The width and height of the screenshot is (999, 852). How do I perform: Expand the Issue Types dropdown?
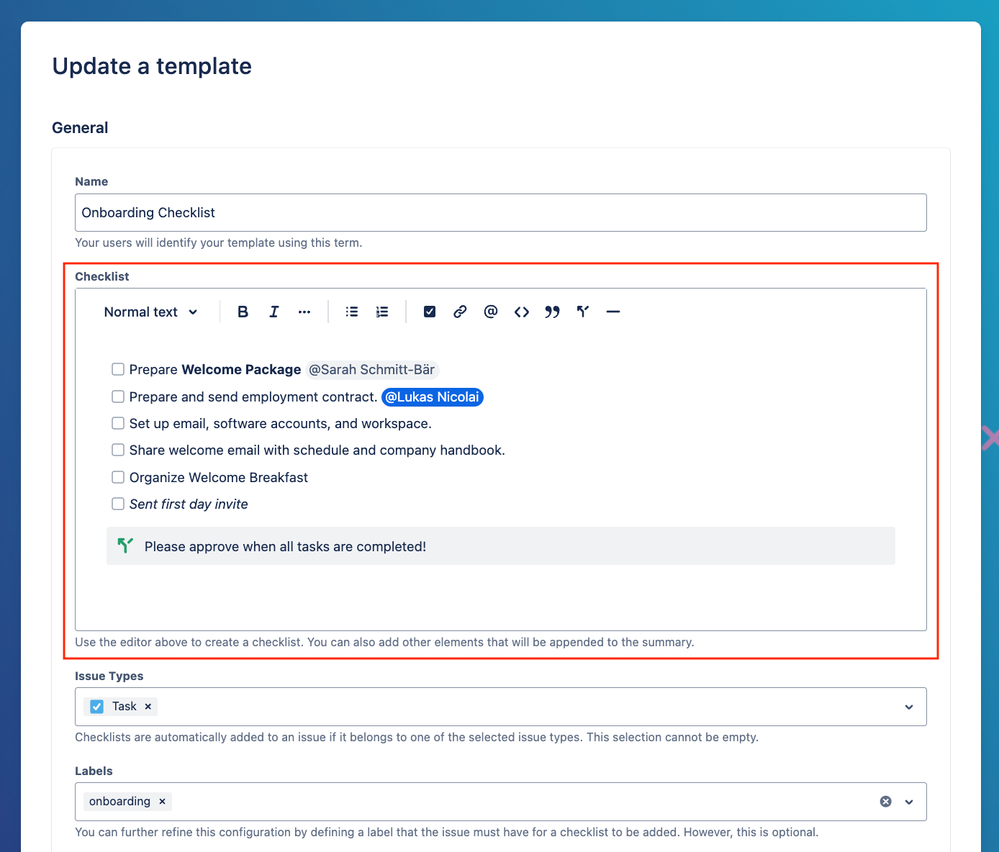click(x=909, y=707)
